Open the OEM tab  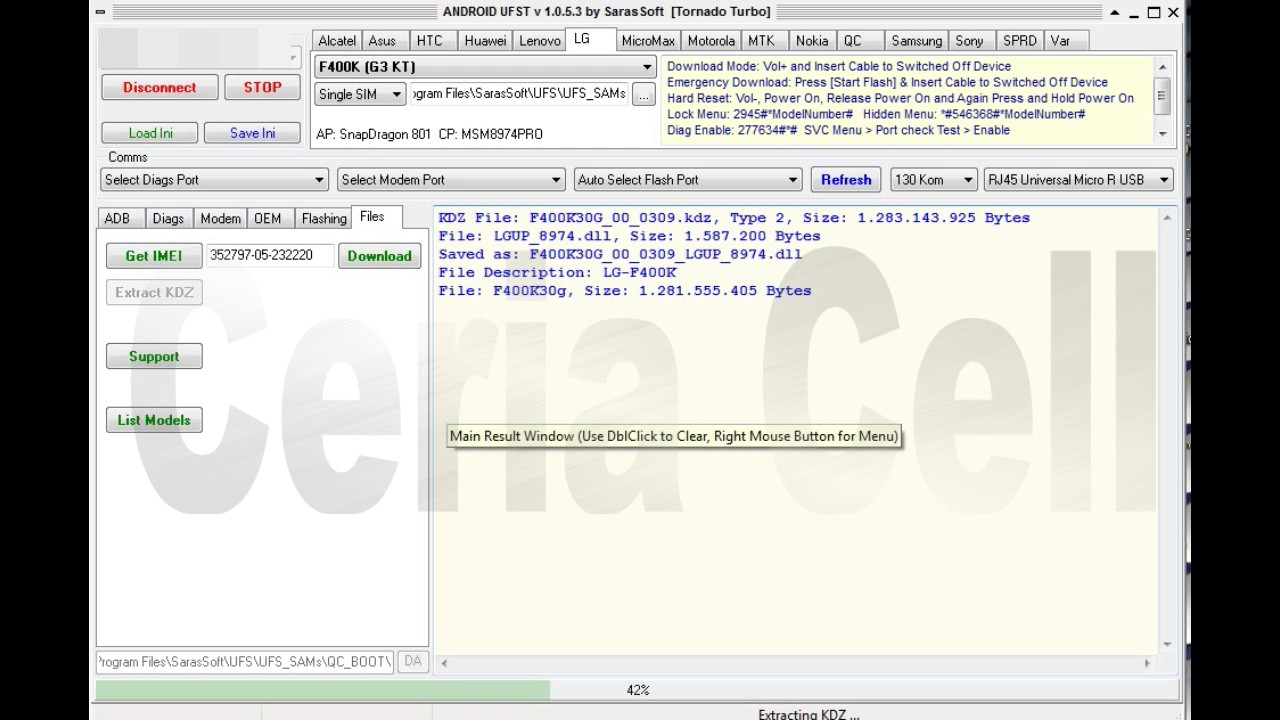point(268,219)
